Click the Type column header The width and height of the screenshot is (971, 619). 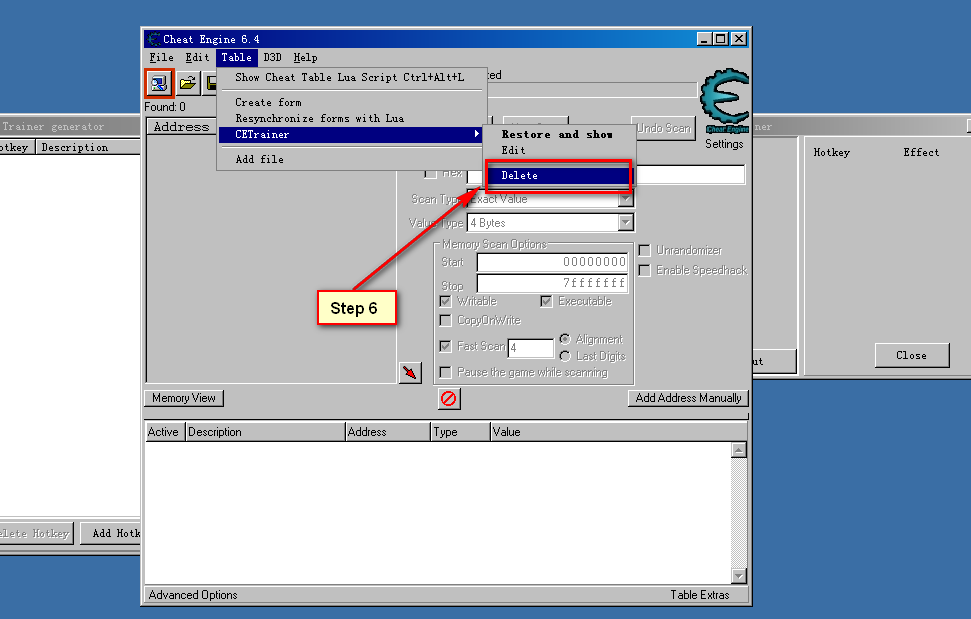[460, 431]
